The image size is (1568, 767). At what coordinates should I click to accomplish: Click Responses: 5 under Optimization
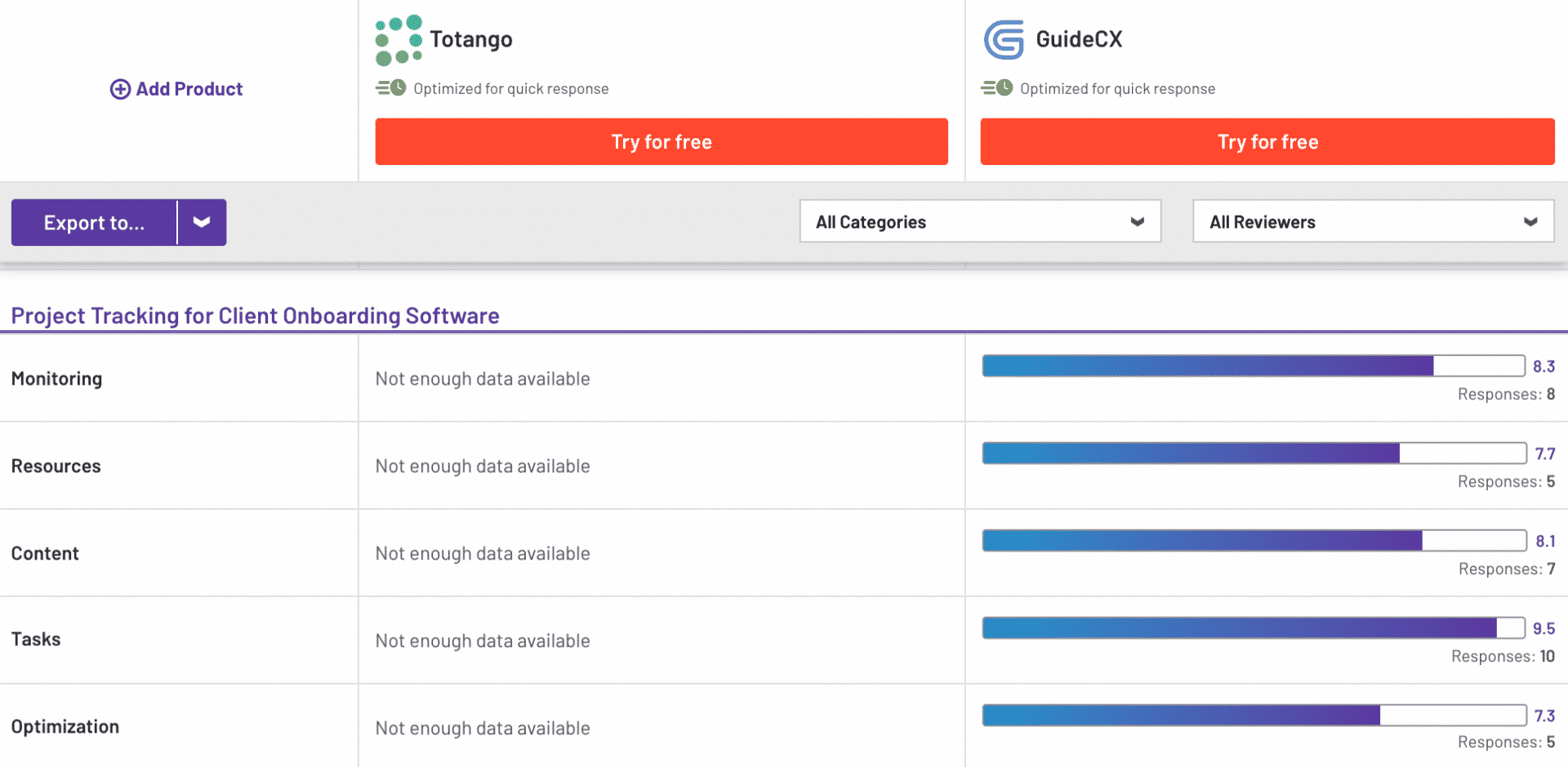1507,742
